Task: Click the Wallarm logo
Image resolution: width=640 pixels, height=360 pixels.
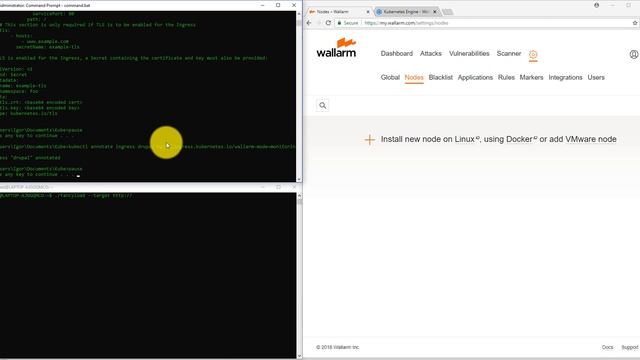Action: [336, 48]
